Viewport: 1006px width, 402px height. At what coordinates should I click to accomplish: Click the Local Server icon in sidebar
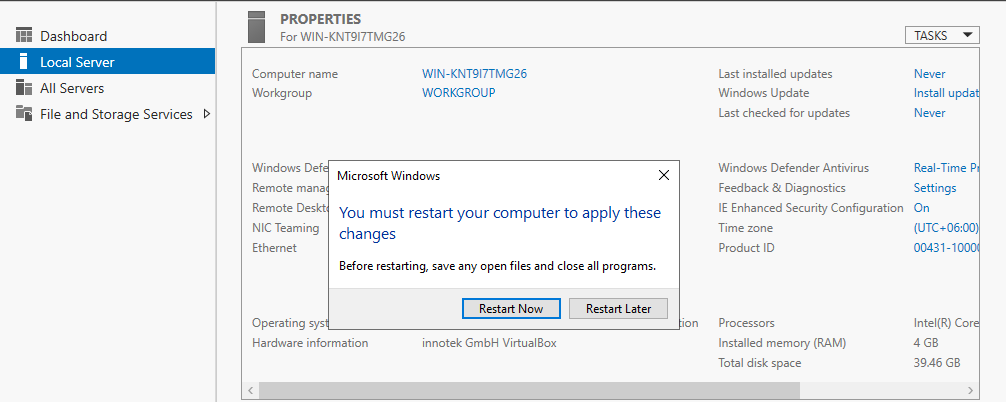(24, 62)
